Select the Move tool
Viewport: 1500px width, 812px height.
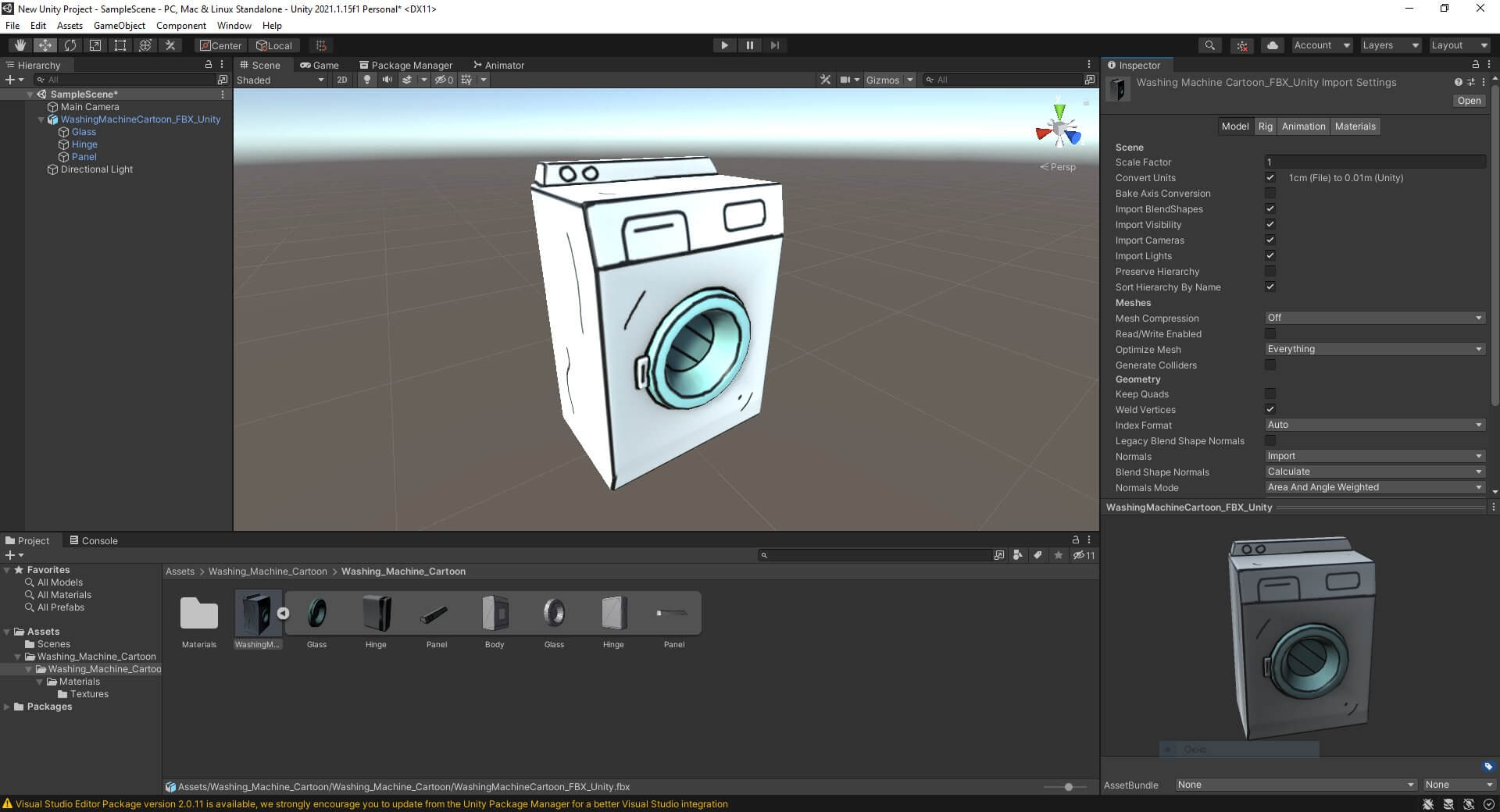point(45,45)
